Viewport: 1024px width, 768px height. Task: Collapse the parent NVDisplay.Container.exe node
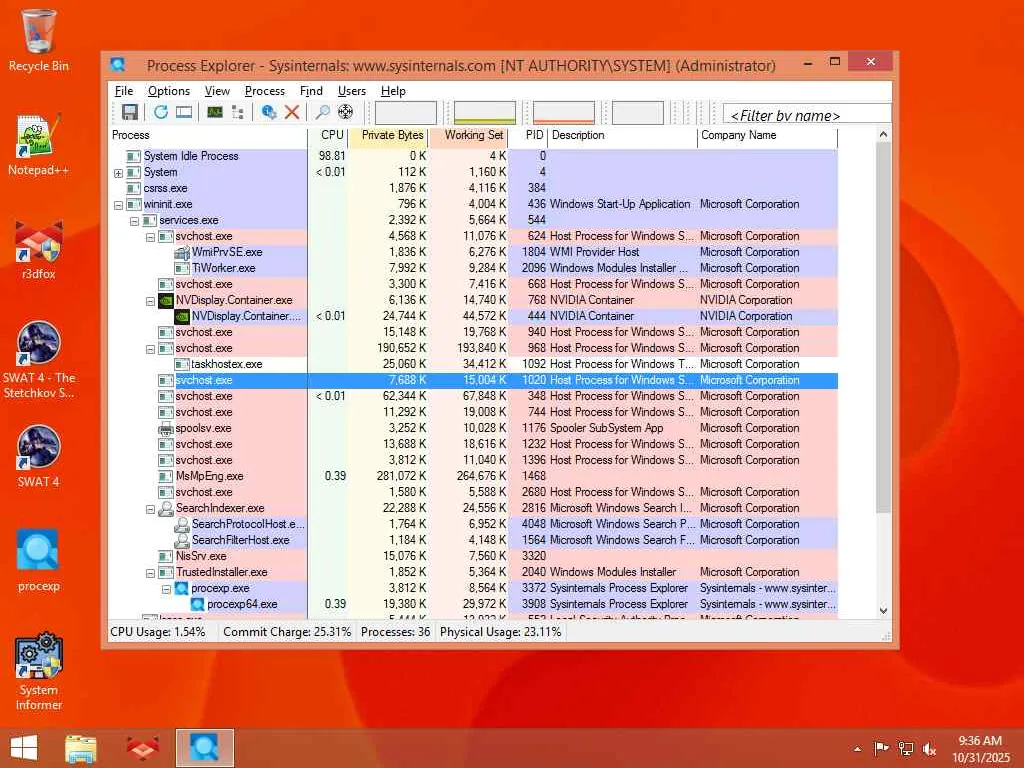pyautogui.click(x=150, y=301)
